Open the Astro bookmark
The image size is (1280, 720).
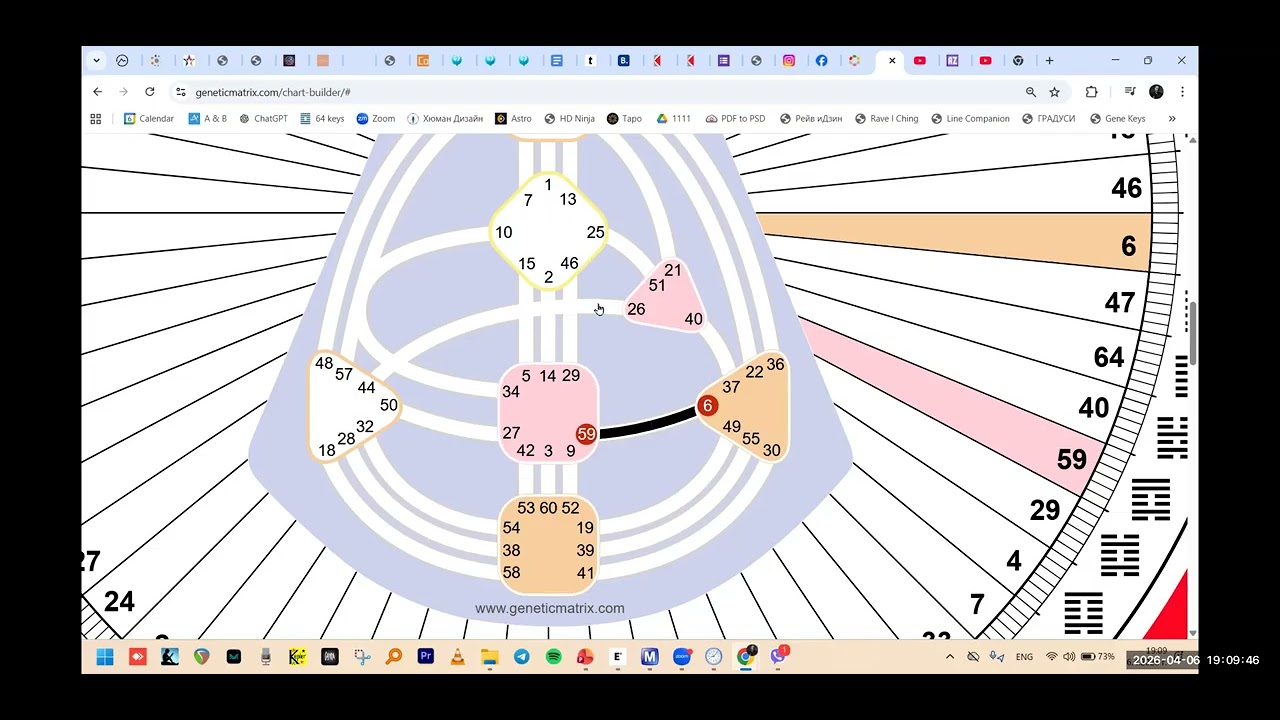click(x=513, y=119)
